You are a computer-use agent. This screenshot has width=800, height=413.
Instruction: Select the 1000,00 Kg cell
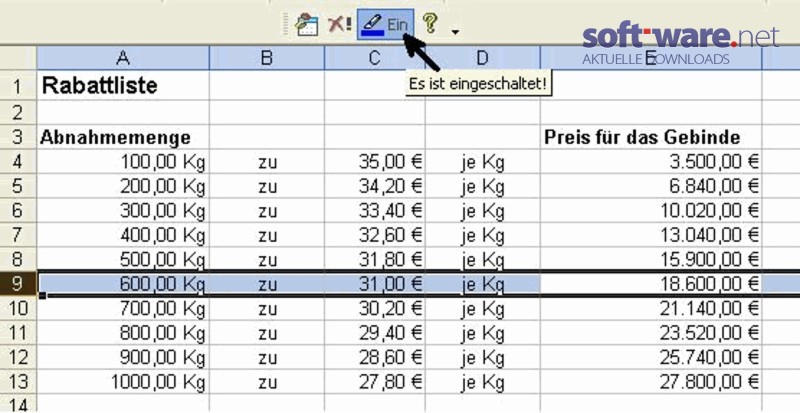[122, 381]
